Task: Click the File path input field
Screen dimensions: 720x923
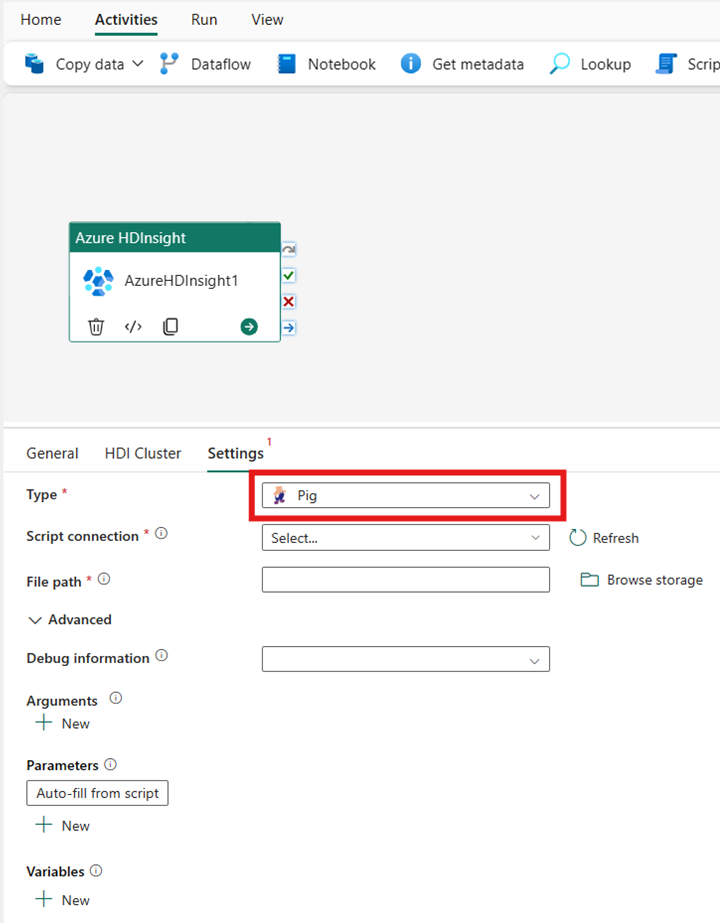Action: click(406, 580)
